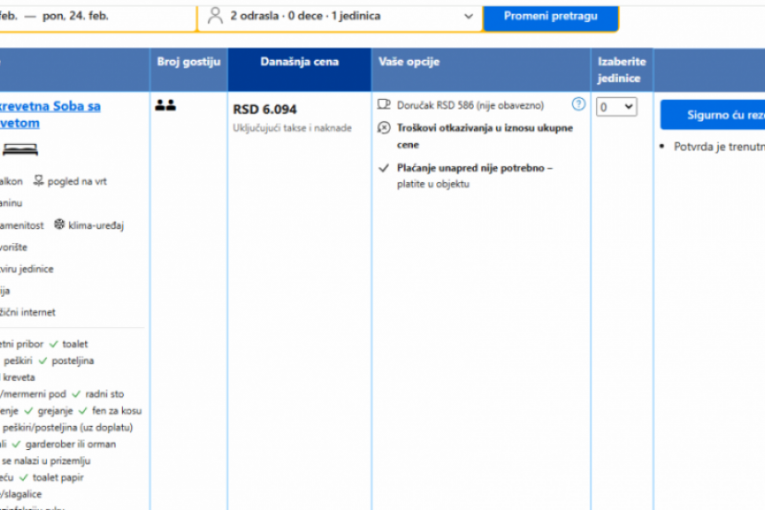765x510 pixels.
Task: Click the breakfast cup icon
Action: (x=384, y=104)
